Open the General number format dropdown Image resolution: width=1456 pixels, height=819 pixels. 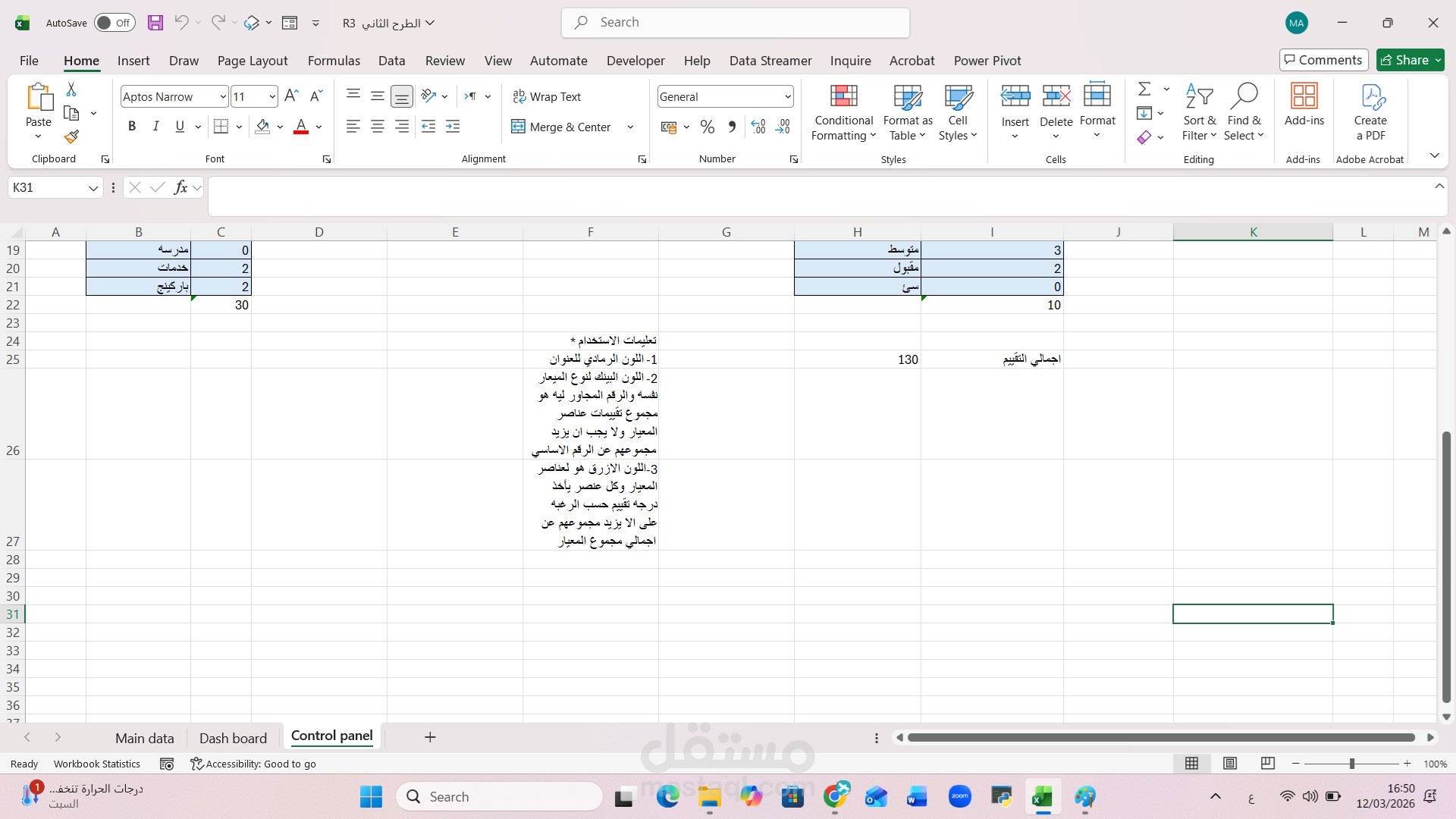click(x=788, y=96)
